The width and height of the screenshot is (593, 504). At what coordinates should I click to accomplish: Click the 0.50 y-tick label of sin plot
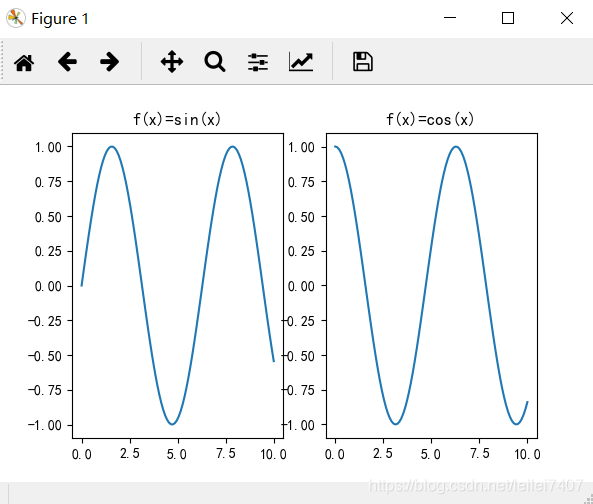[x=48, y=217]
